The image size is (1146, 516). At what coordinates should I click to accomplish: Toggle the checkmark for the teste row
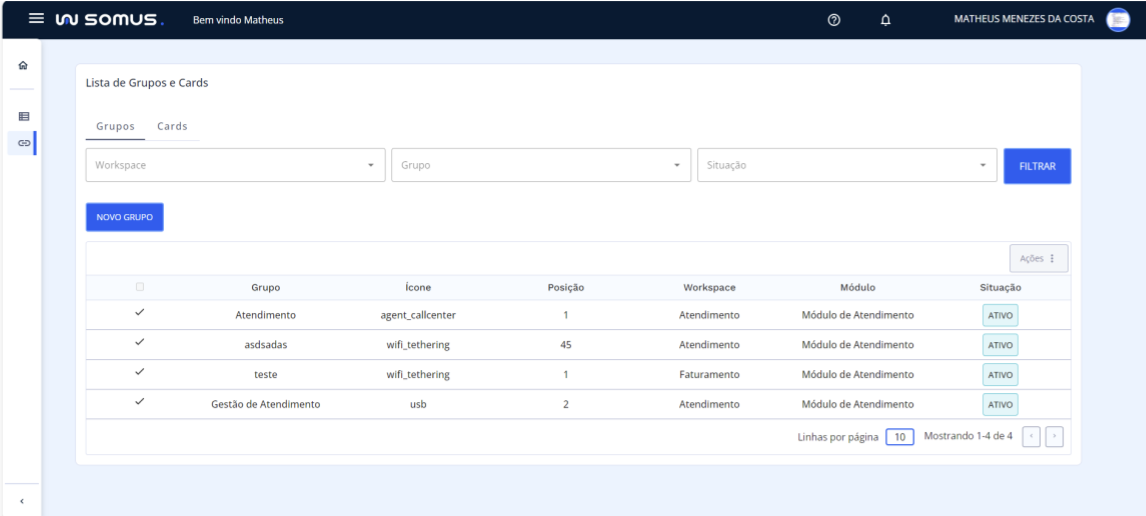140,373
